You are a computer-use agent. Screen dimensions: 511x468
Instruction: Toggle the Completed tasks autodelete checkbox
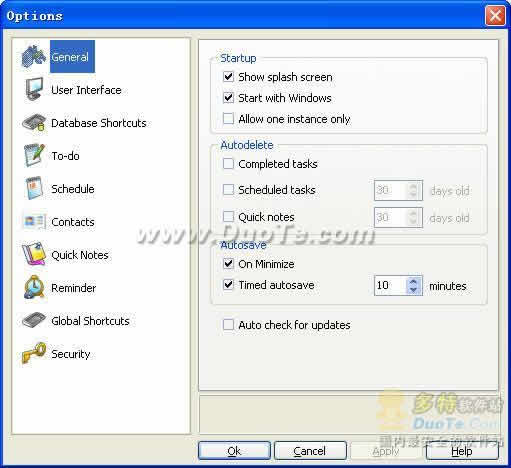[228, 164]
